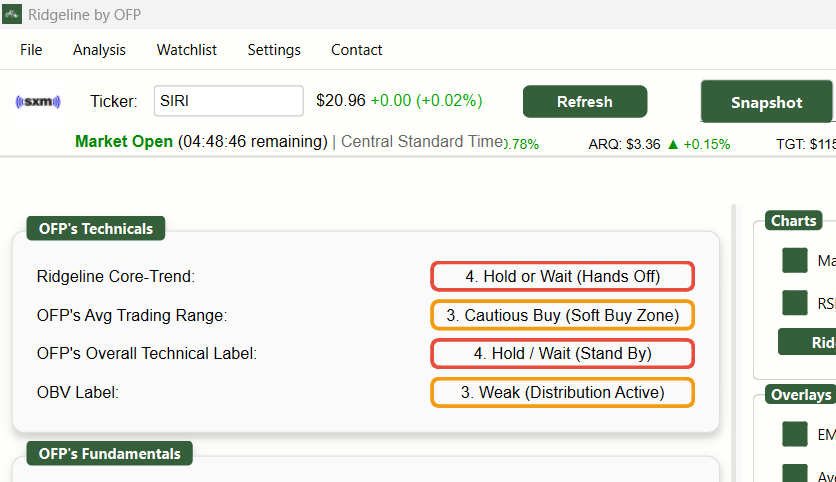This screenshot has height=482, width=836.
Task: Click the vertical scrollbar beside Technicals panel
Action: (734, 343)
